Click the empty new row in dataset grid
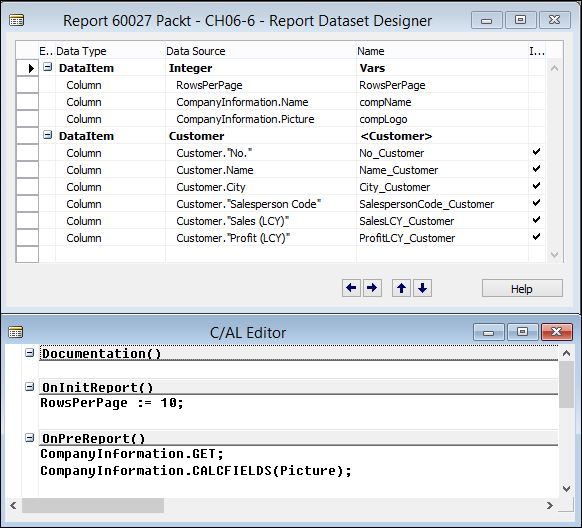This screenshot has width=582, height=528. [x=280, y=255]
